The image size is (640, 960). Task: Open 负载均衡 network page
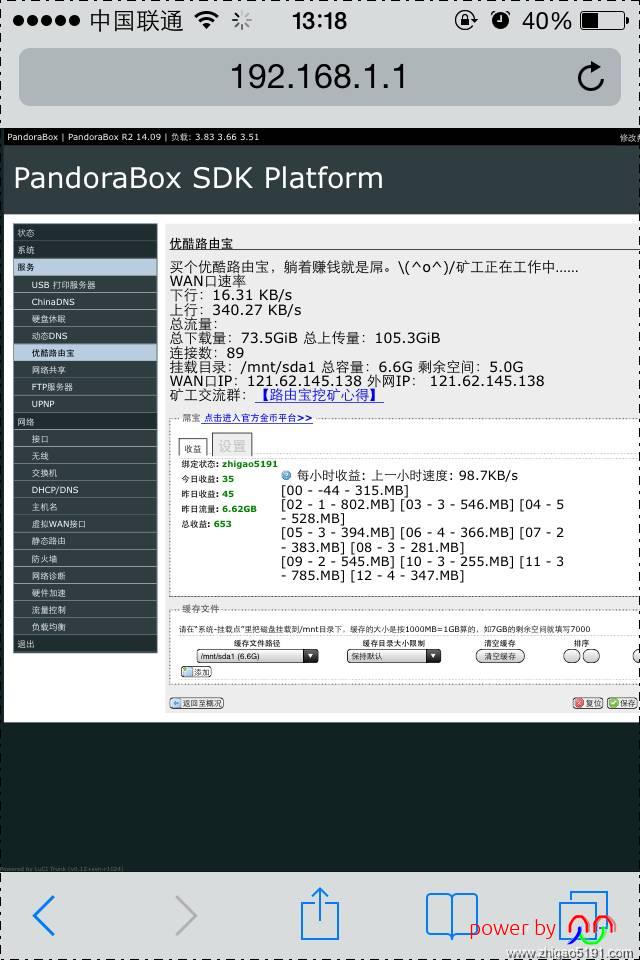click(85, 627)
